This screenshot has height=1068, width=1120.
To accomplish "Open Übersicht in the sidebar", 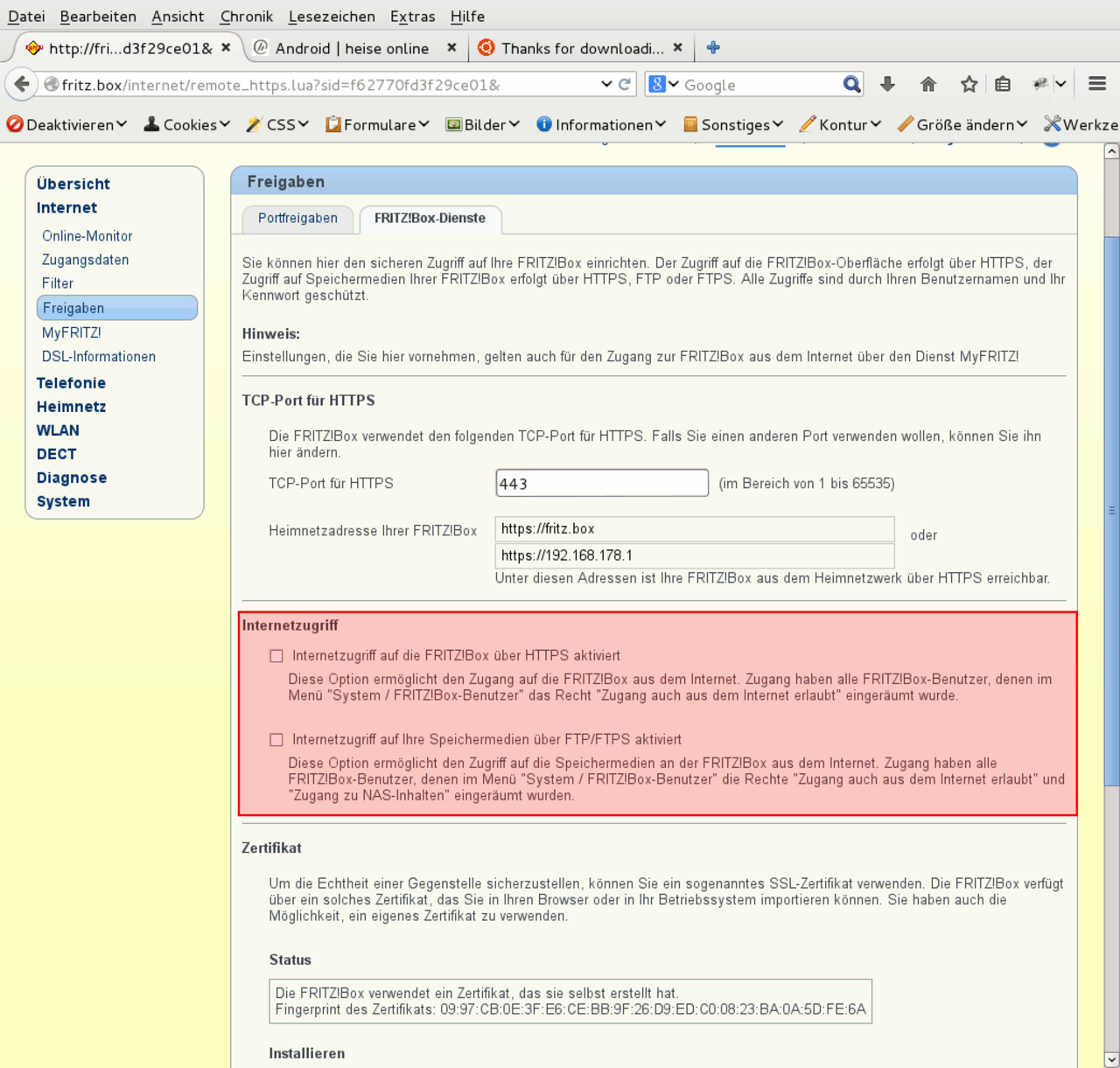I will pyautogui.click(x=73, y=184).
